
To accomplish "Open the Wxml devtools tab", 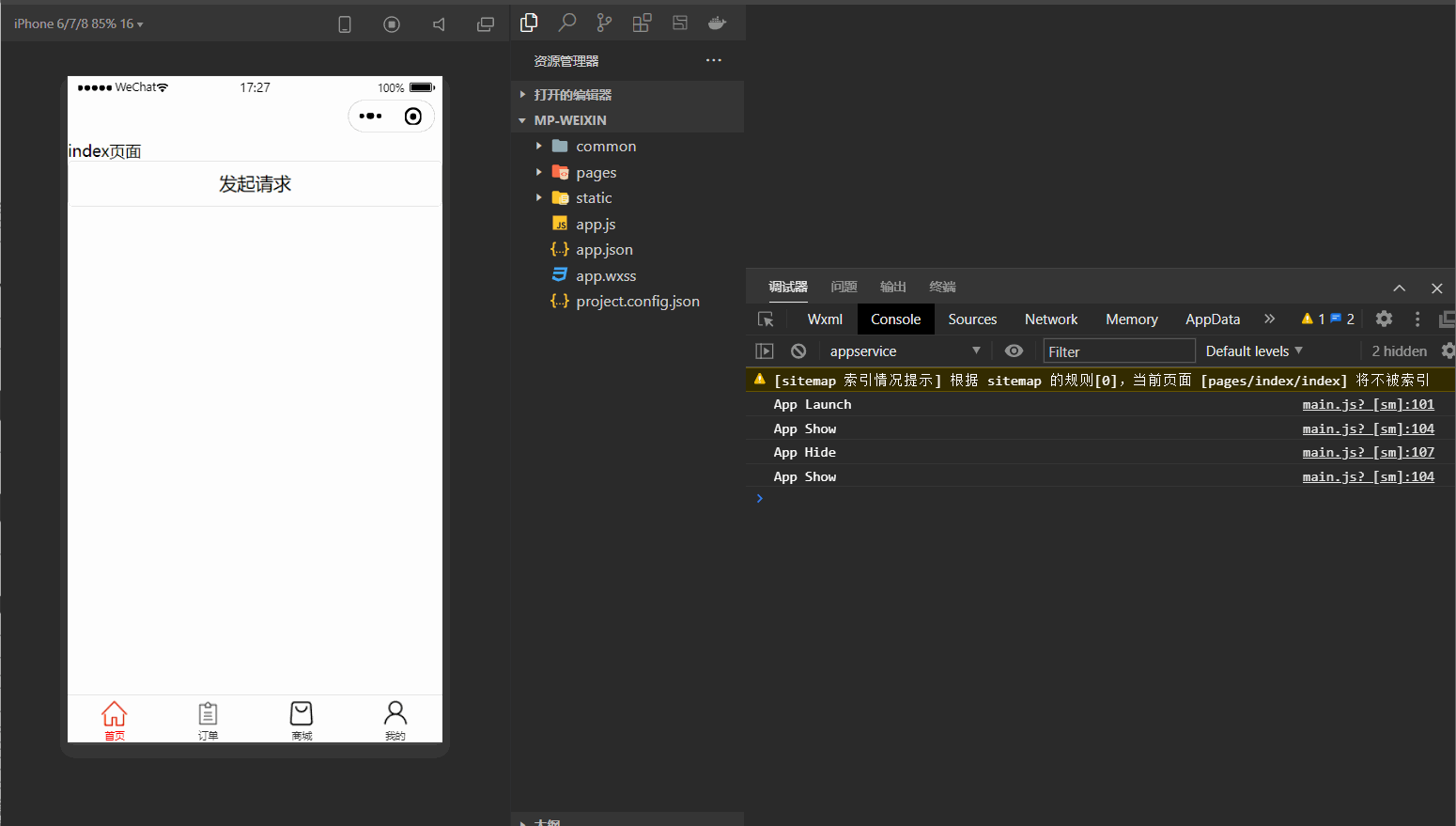I will point(825,319).
